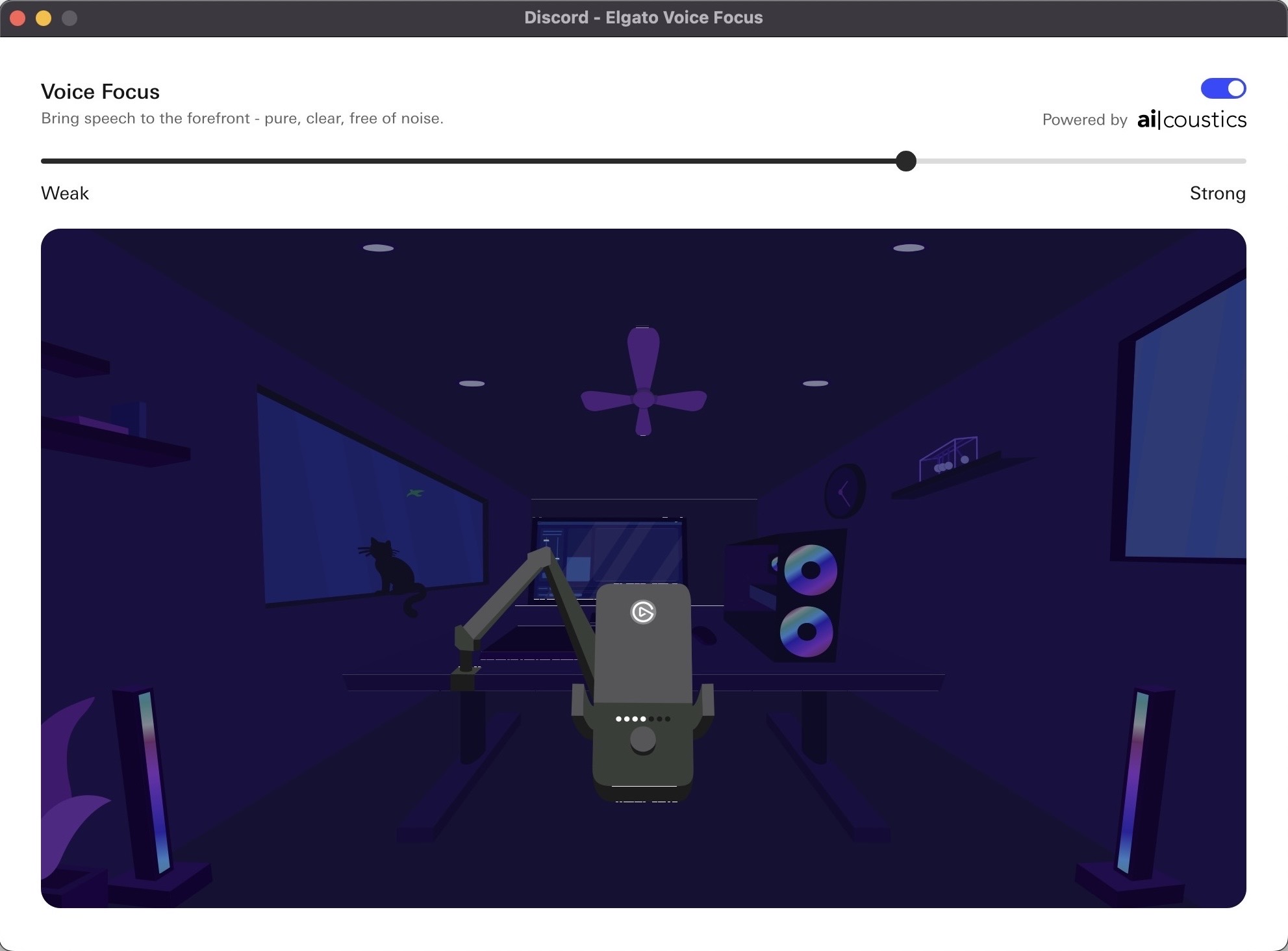1288x951 pixels.
Task: Open the ai|coustics logo link
Action: pos(1192,120)
